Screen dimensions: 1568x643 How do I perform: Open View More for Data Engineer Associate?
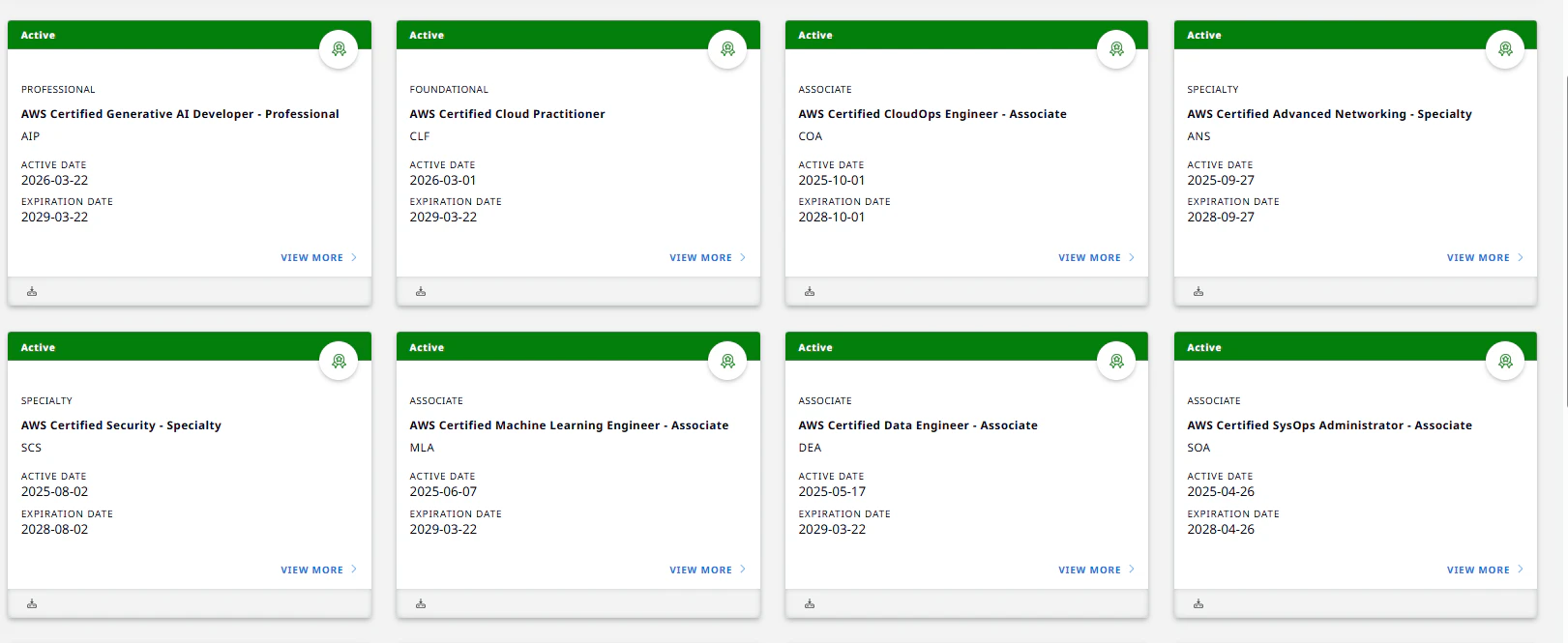1097,570
